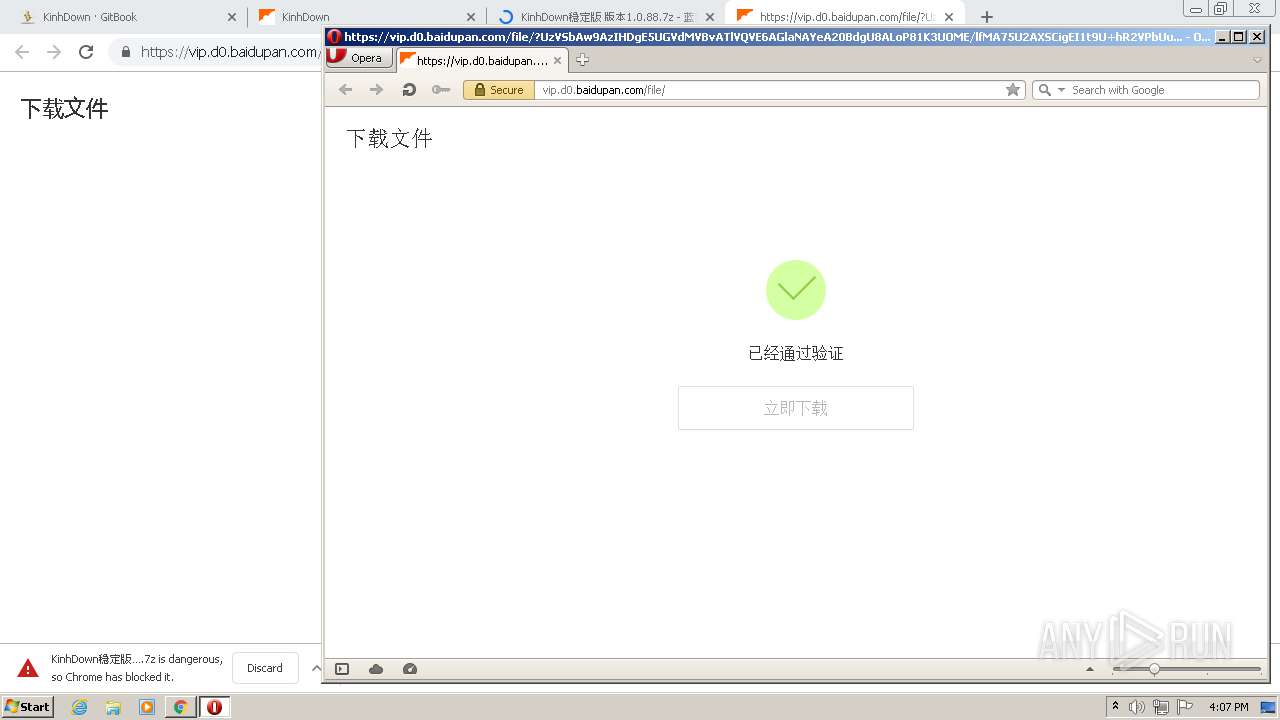Open the volume tray icon
Image resolution: width=1280 pixels, height=720 pixels.
[1137, 707]
